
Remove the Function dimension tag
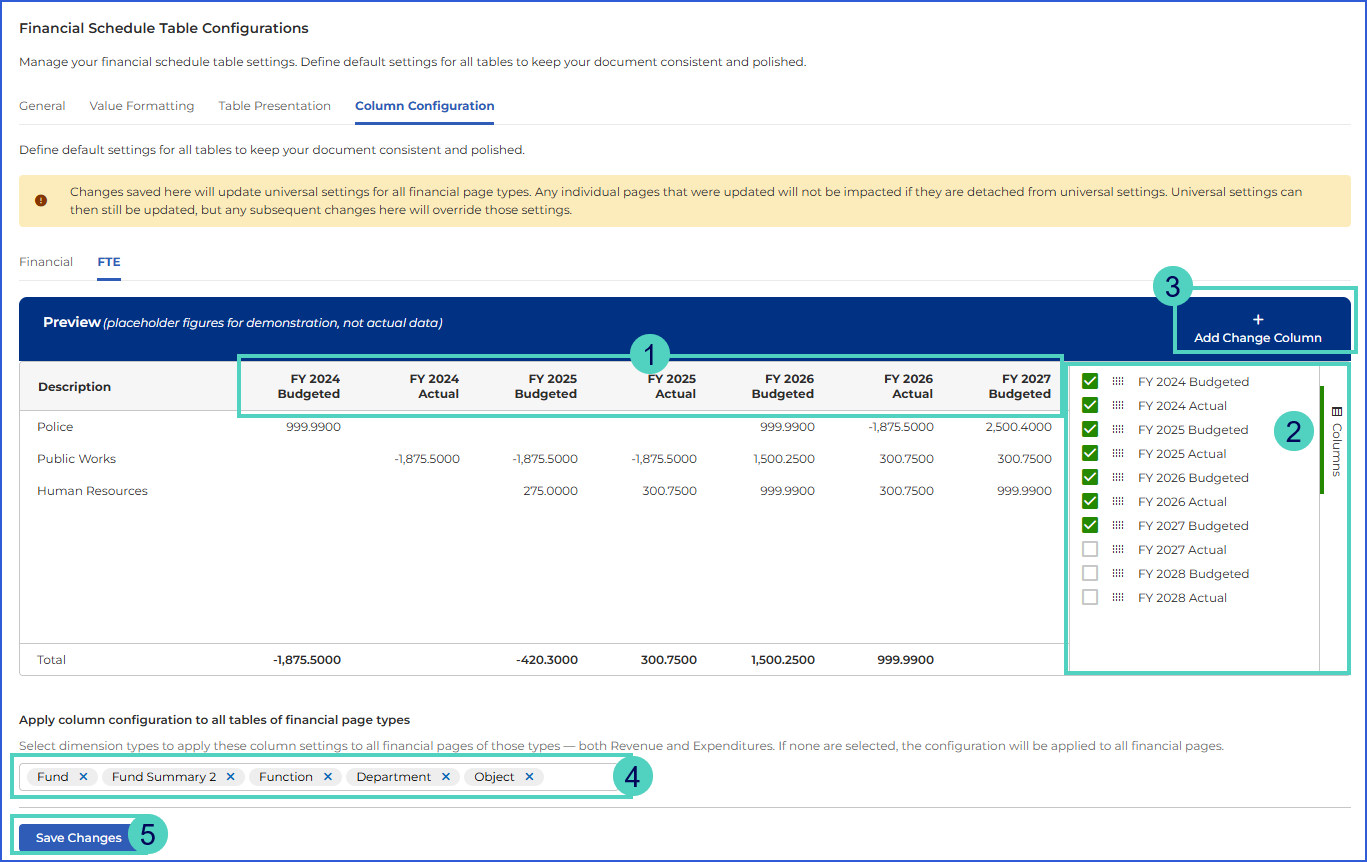click(x=327, y=777)
